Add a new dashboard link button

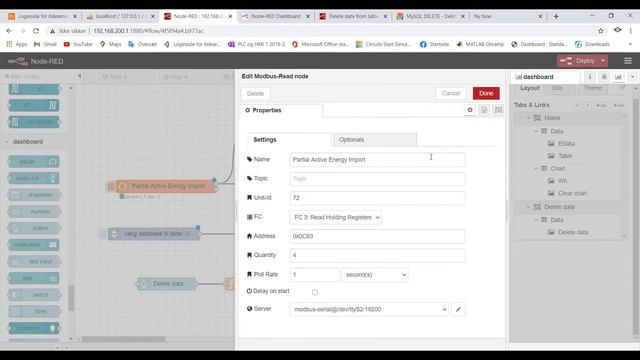point(619,105)
